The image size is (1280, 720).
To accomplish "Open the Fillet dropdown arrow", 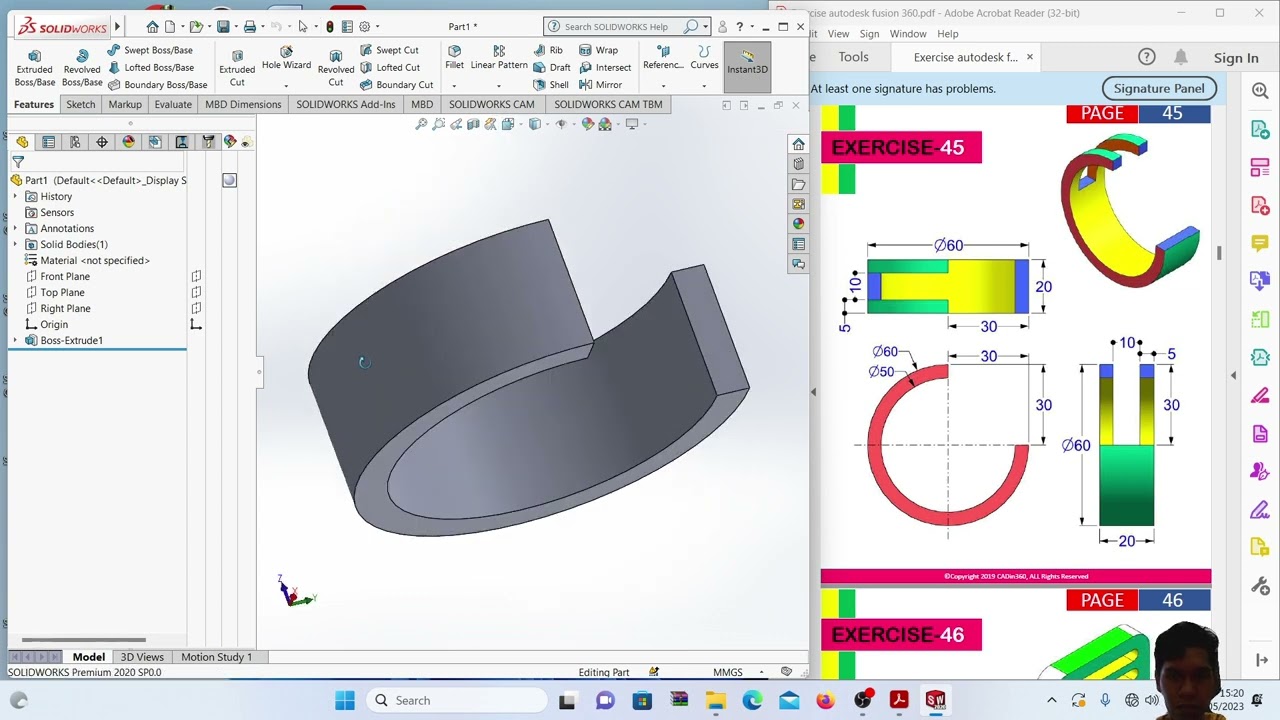I will tap(454, 84).
